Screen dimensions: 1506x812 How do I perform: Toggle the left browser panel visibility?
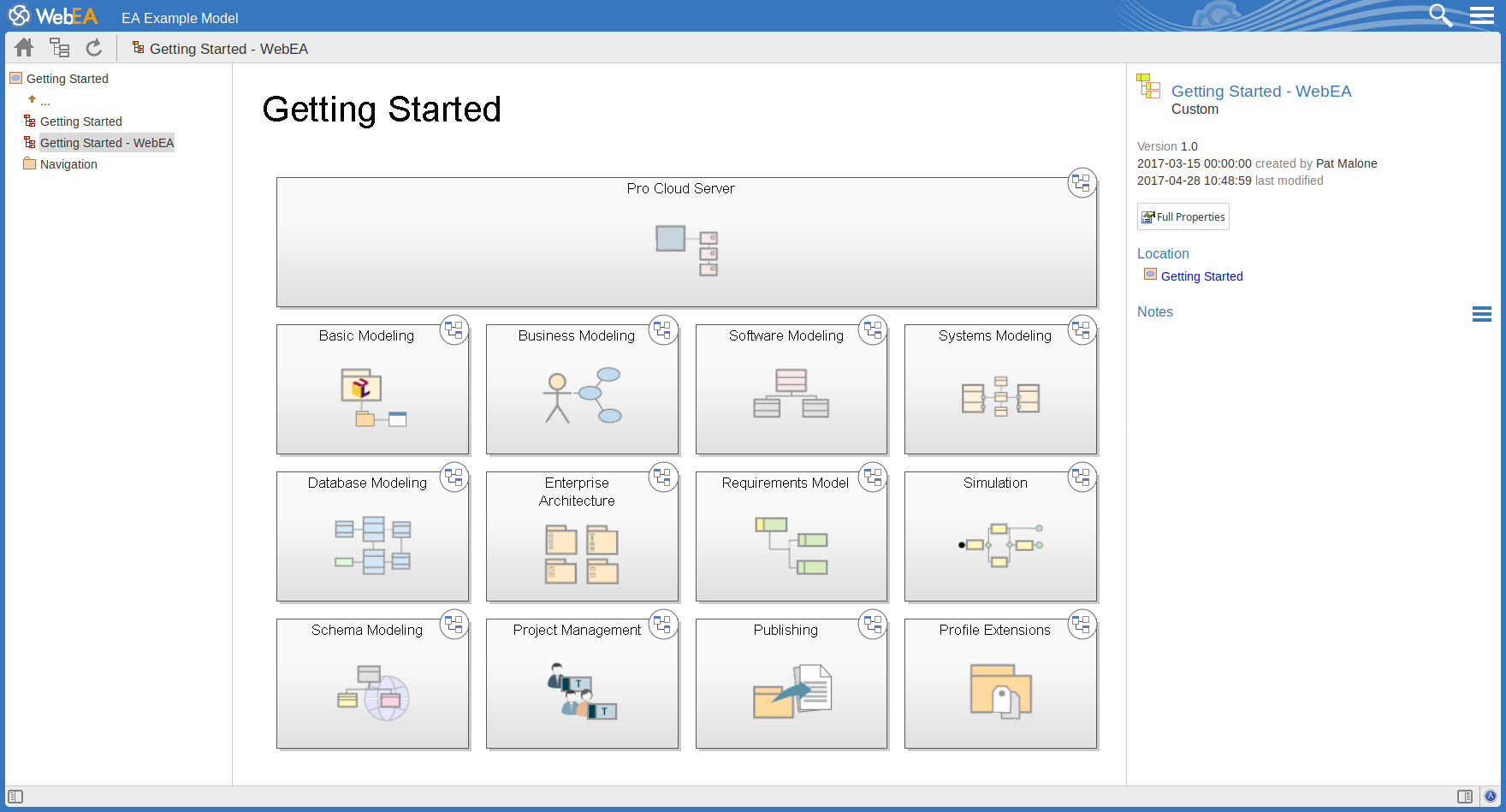coord(15,797)
